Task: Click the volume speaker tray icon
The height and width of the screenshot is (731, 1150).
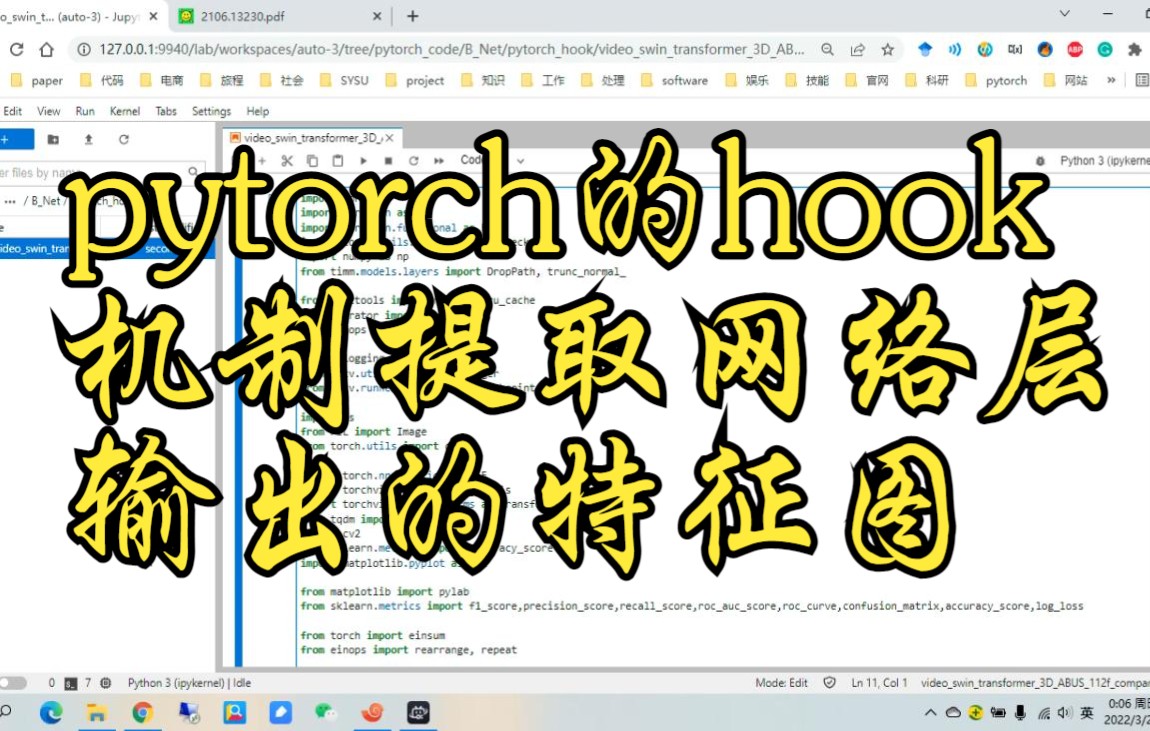Action: [x=1065, y=712]
